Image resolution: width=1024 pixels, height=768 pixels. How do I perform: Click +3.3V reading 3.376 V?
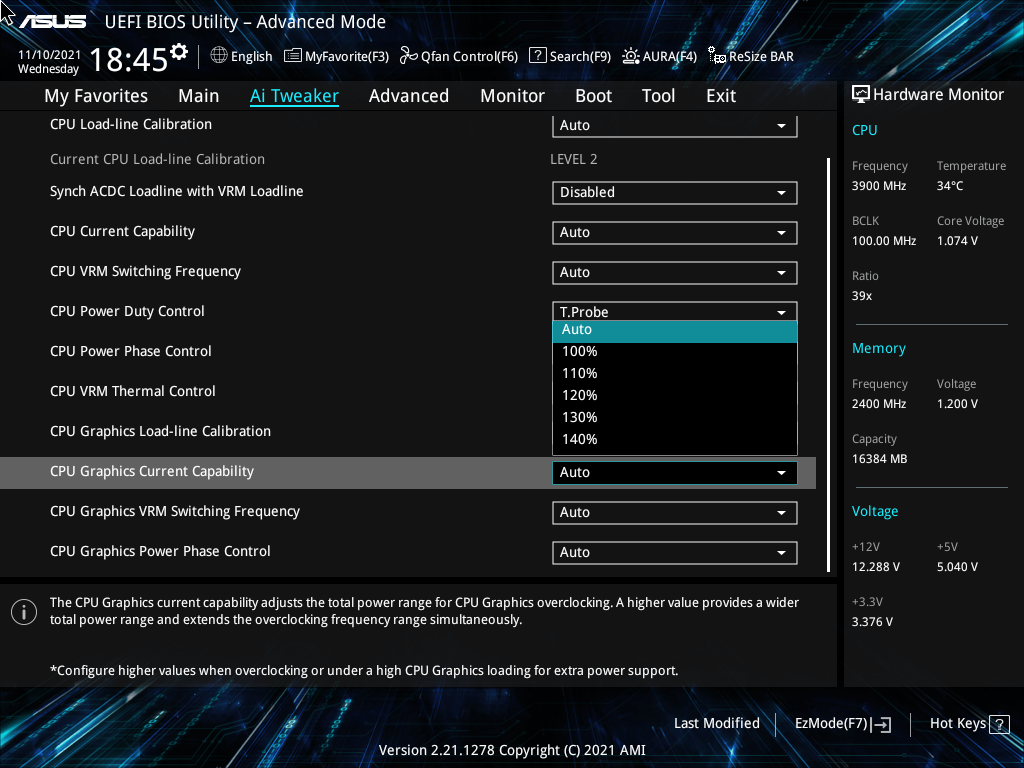click(872, 622)
